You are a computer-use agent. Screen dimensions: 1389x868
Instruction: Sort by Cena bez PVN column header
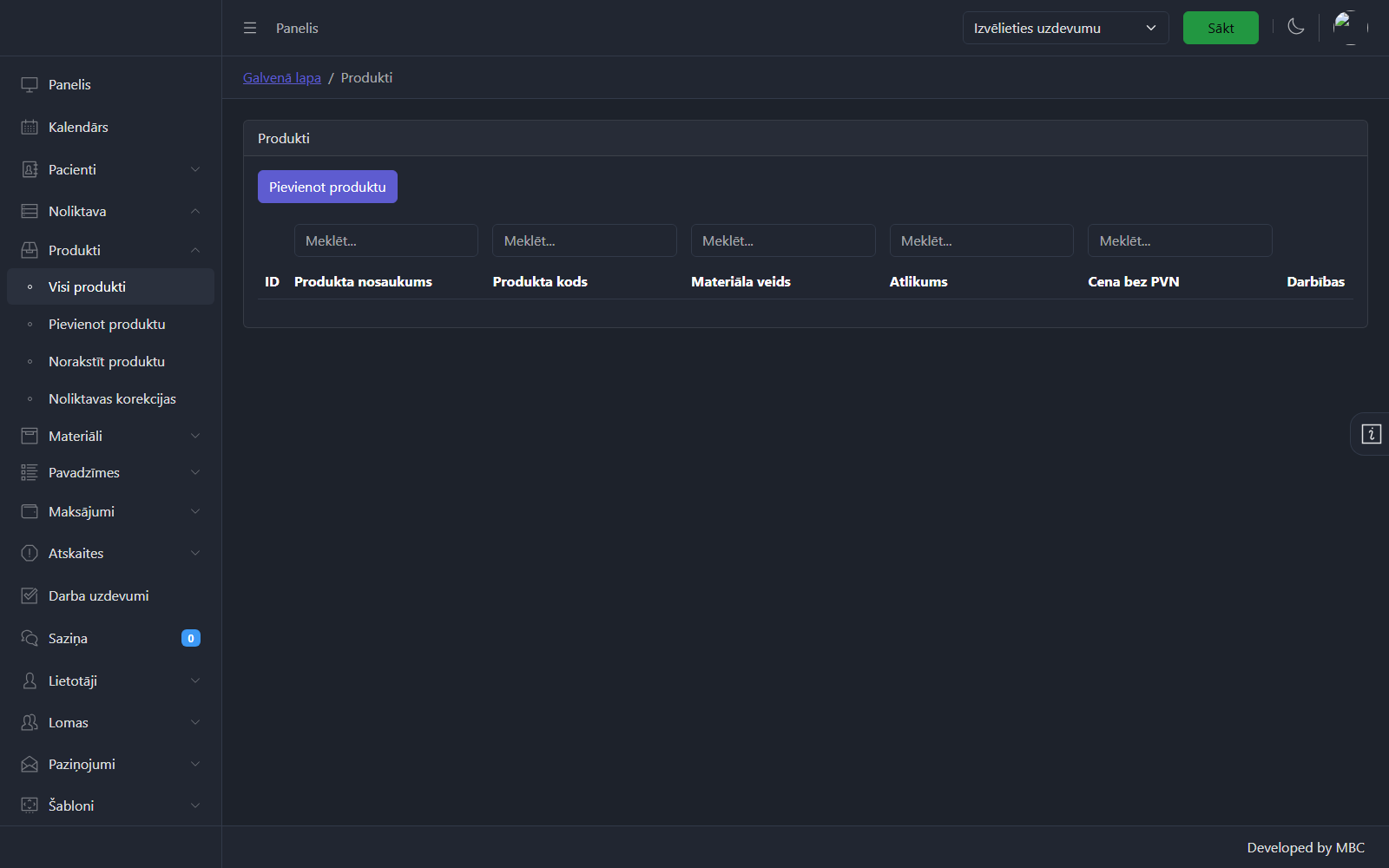pos(1134,281)
